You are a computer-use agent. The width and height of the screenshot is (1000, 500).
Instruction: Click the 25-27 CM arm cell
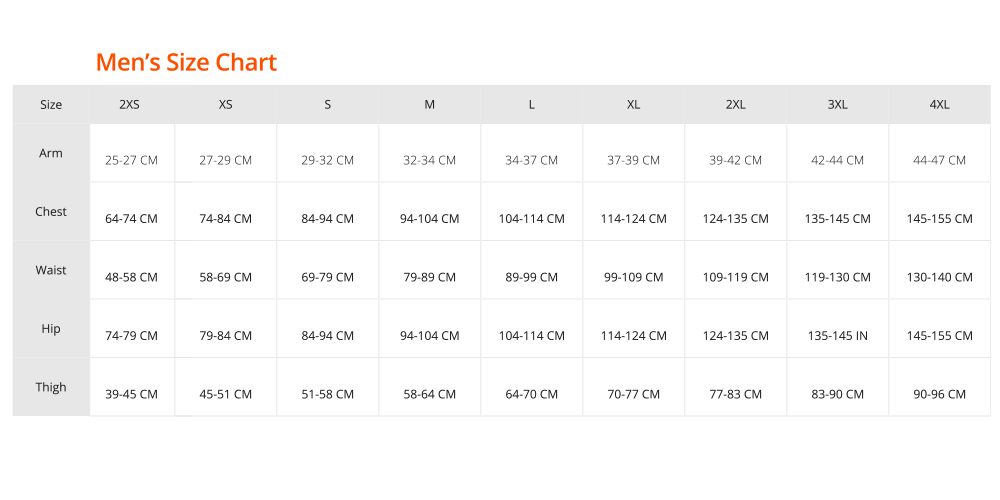click(x=131, y=160)
